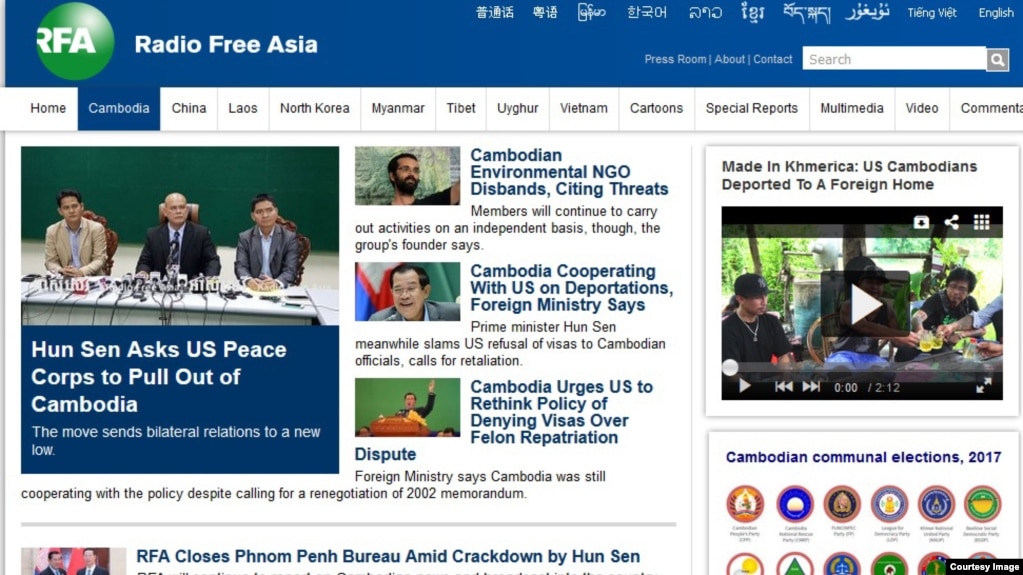Viewport: 1023px width, 575px height.
Task: Toggle video fullscreen mode
Action: click(x=983, y=386)
